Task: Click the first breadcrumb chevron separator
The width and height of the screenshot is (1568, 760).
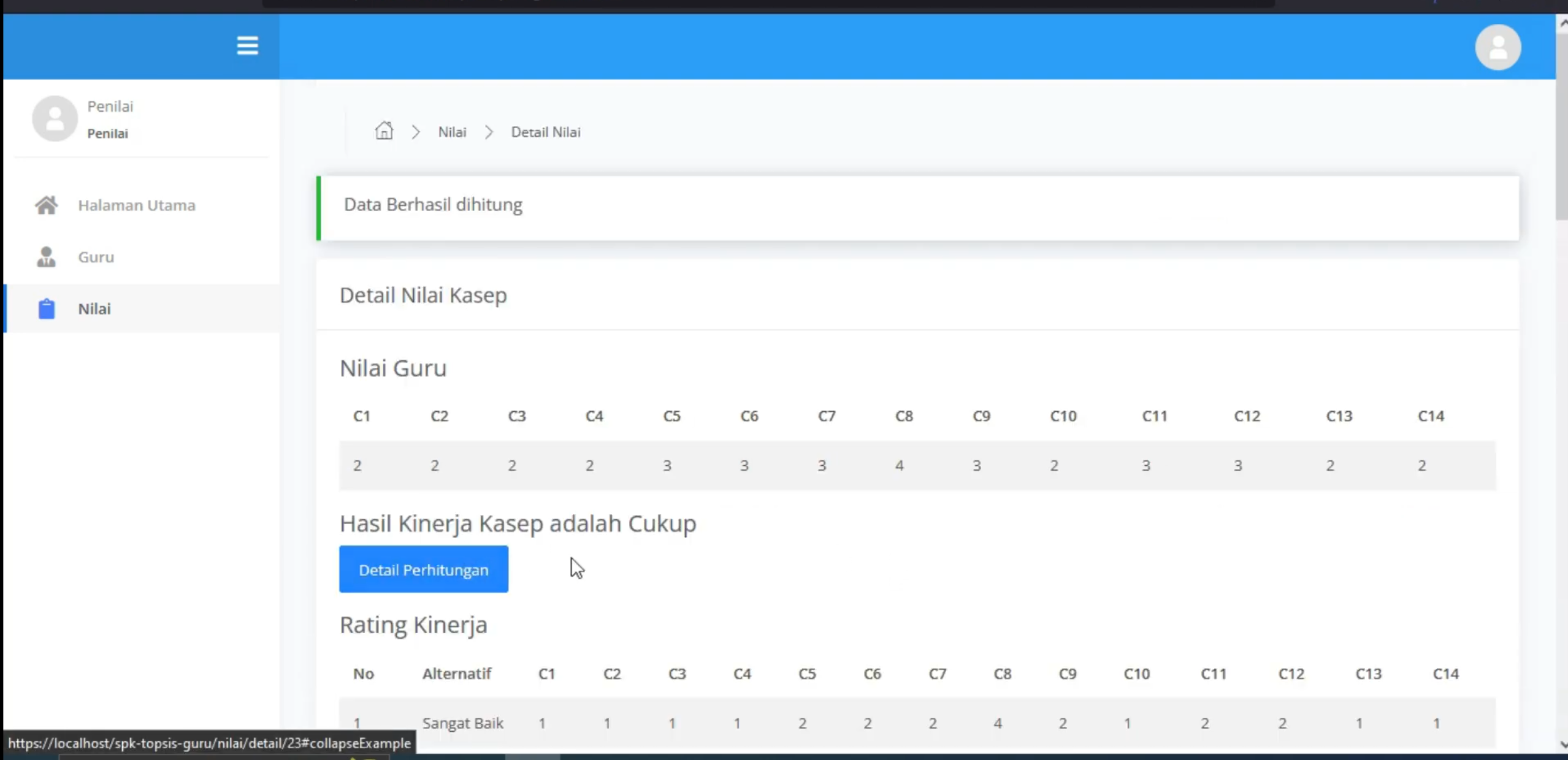Action: (416, 132)
